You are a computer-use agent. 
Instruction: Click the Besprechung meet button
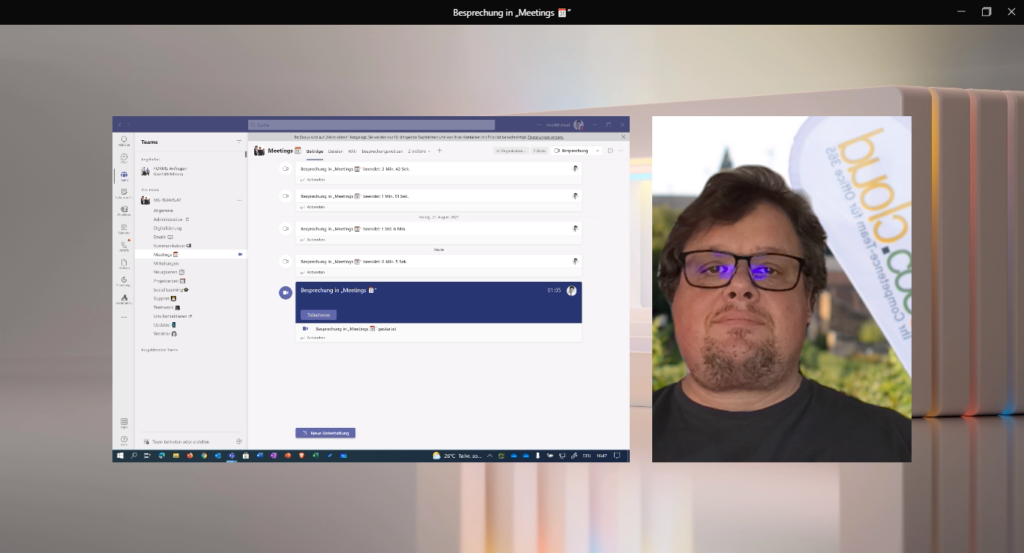(x=571, y=151)
